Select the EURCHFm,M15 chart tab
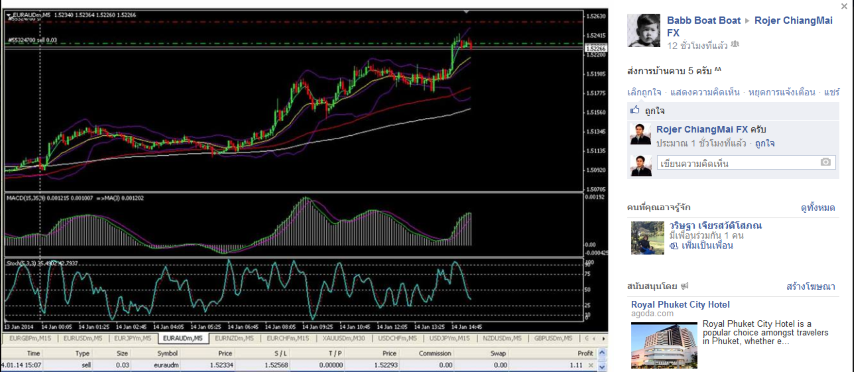Image resolution: width=854 pixels, height=372 pixels. point(287,338)
